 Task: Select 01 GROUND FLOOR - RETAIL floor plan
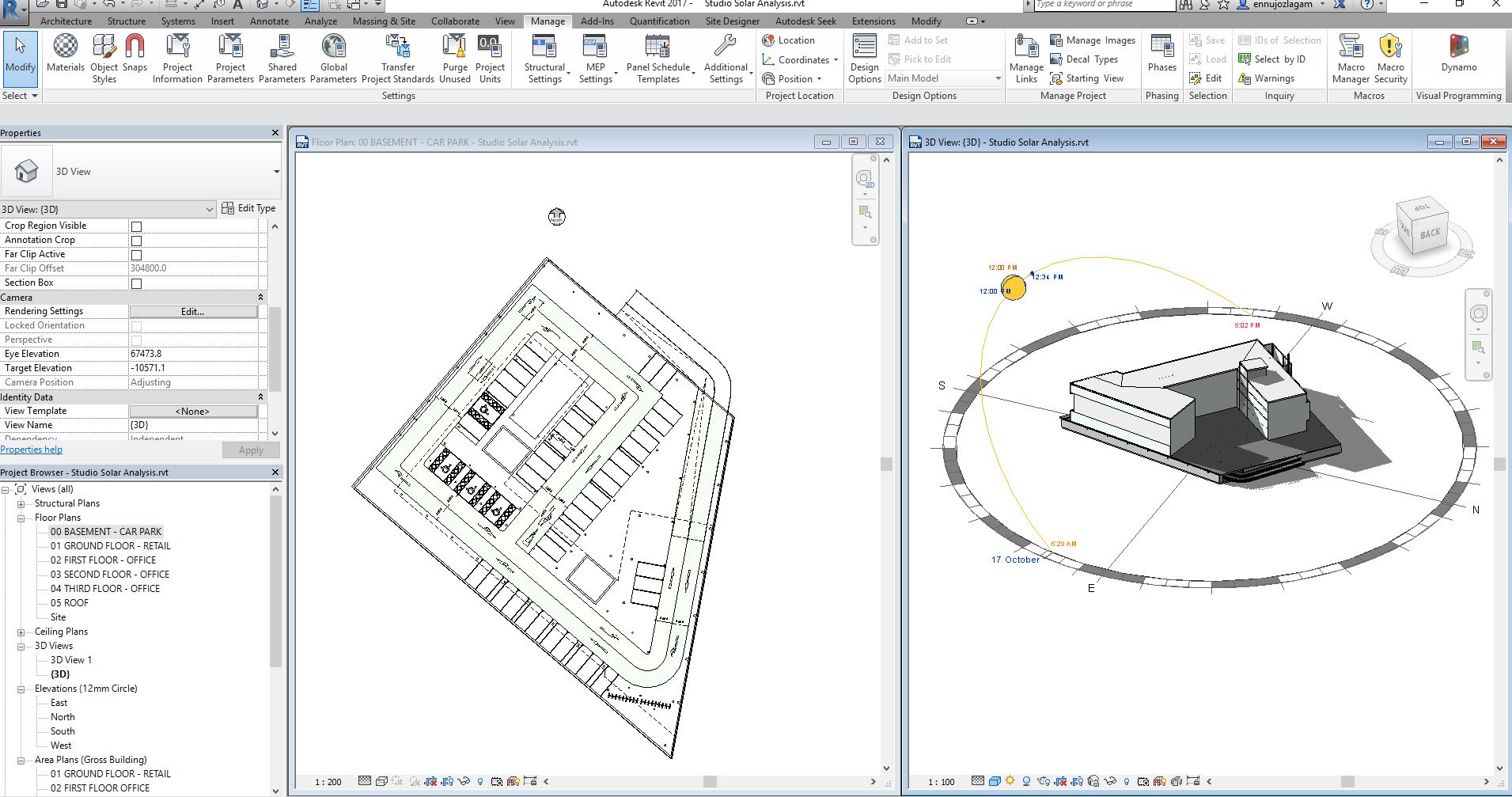(x=110, y=545)
